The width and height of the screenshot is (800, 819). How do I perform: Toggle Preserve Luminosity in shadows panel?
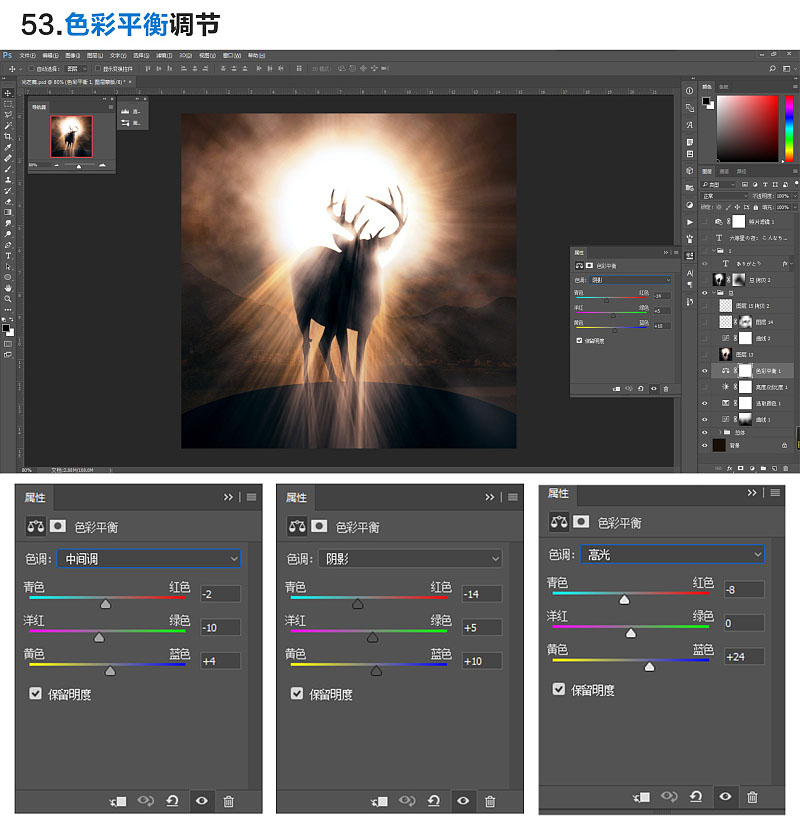[x=297, y=693]
